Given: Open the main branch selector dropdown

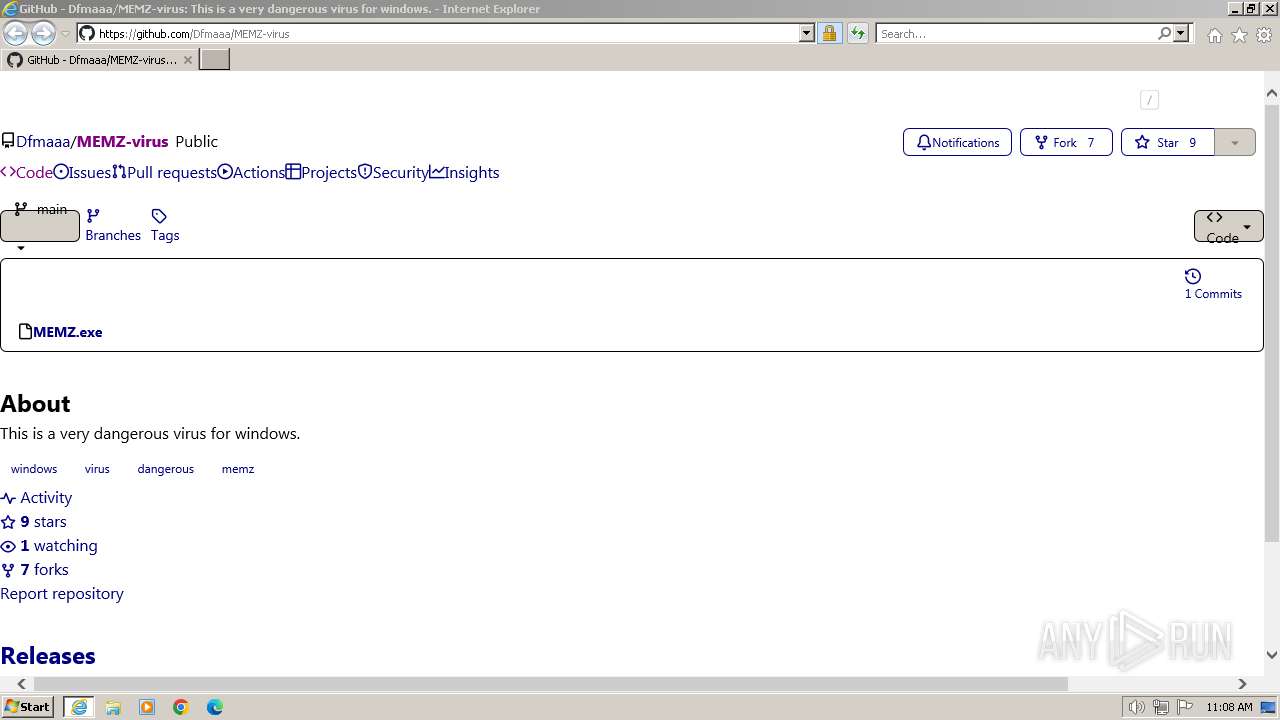Looking at the screenshot, I should (40, 225).
